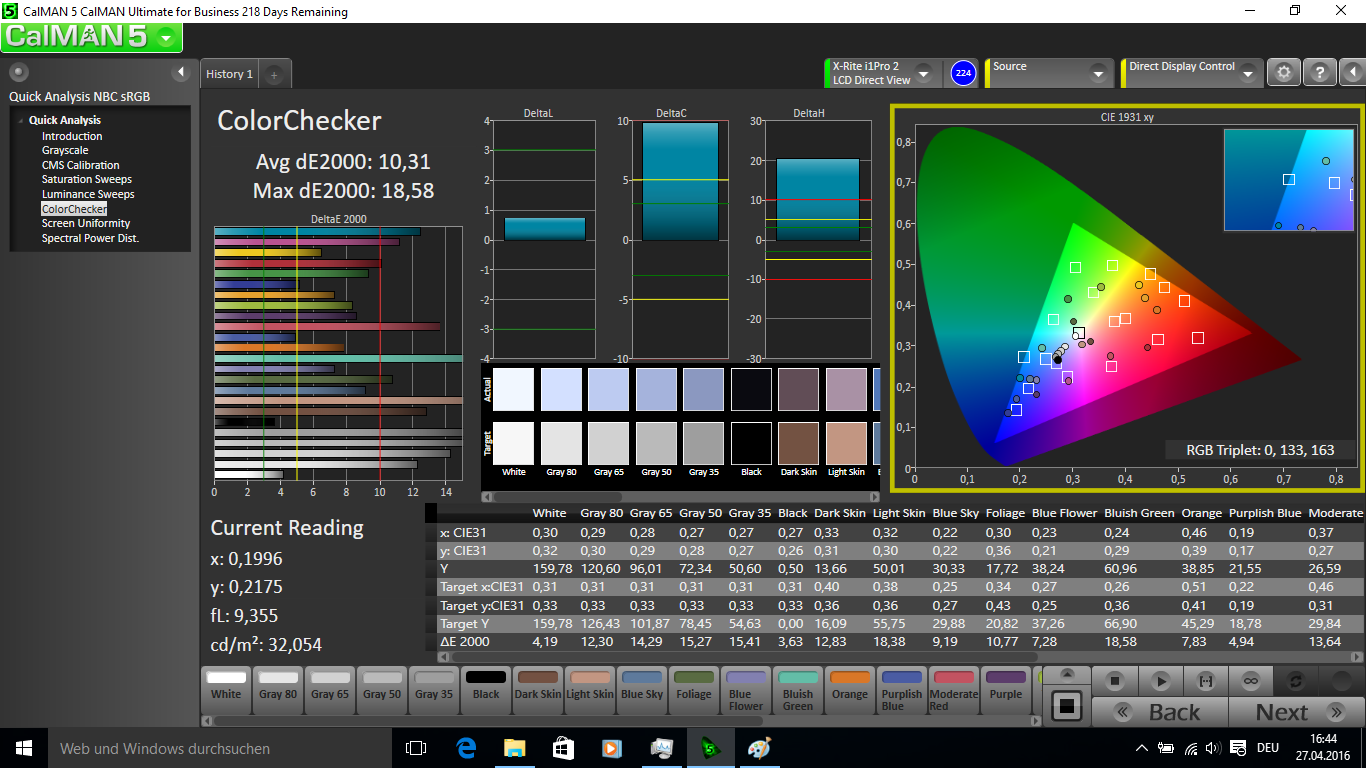This screenshot has height=768, width=1366.
Task: Expand the Source dropdown
Action: [x=1098, y=74]
